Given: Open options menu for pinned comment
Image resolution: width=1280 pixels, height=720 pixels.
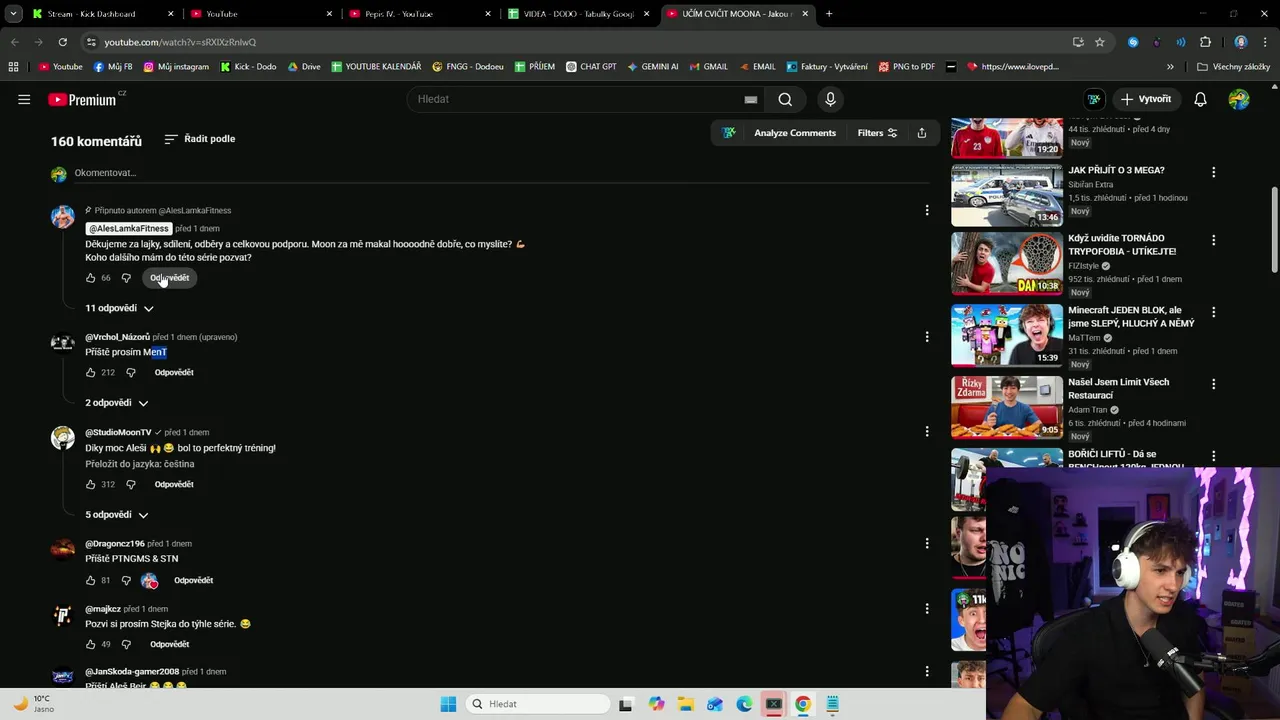Looking at the screenshot, I should tap(927, 210).
